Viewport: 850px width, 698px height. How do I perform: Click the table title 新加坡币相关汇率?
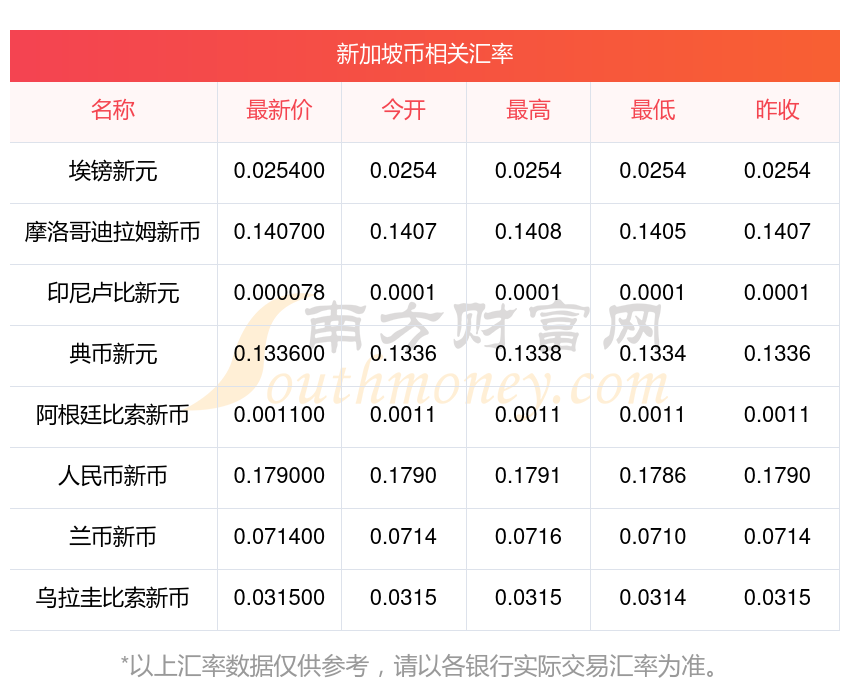coord(424,54)
